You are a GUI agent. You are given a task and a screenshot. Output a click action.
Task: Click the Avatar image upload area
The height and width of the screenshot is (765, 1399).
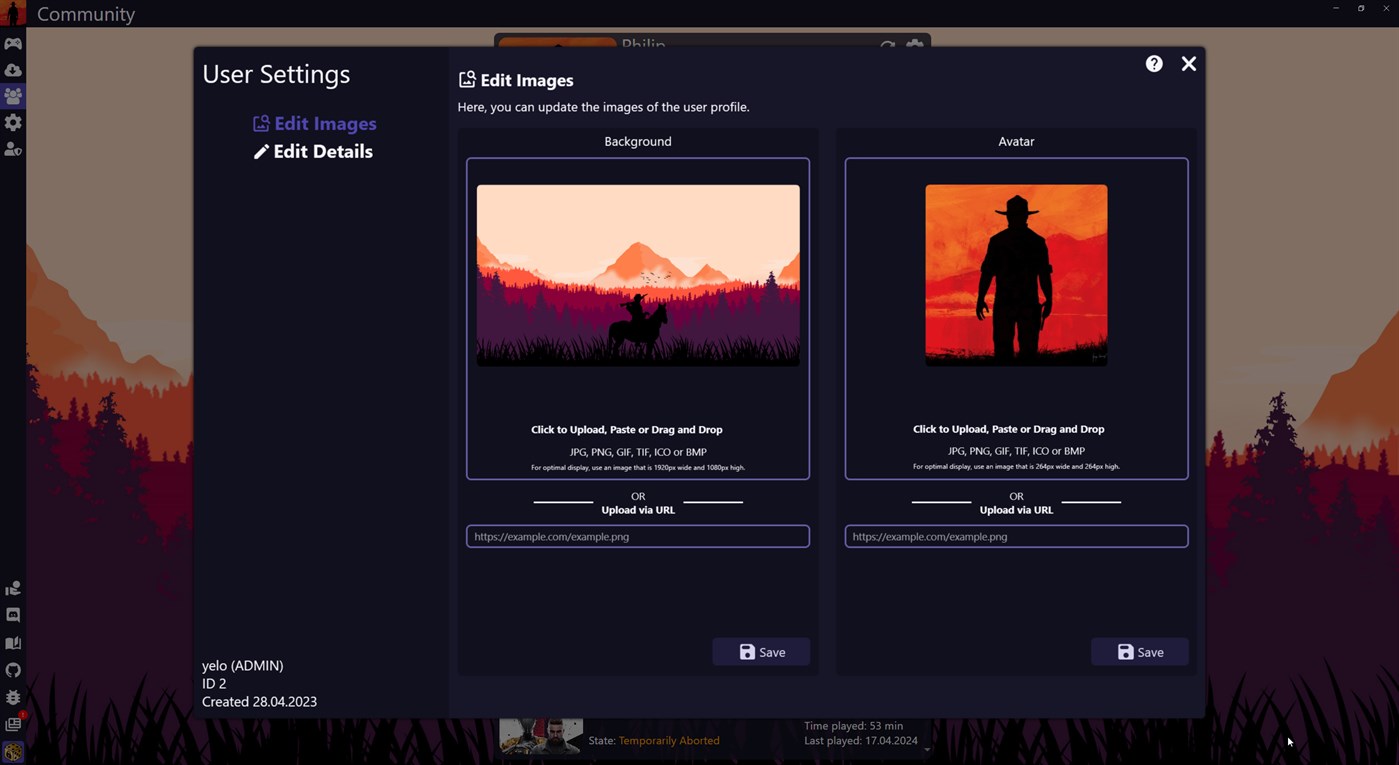tap(1016, 319)
